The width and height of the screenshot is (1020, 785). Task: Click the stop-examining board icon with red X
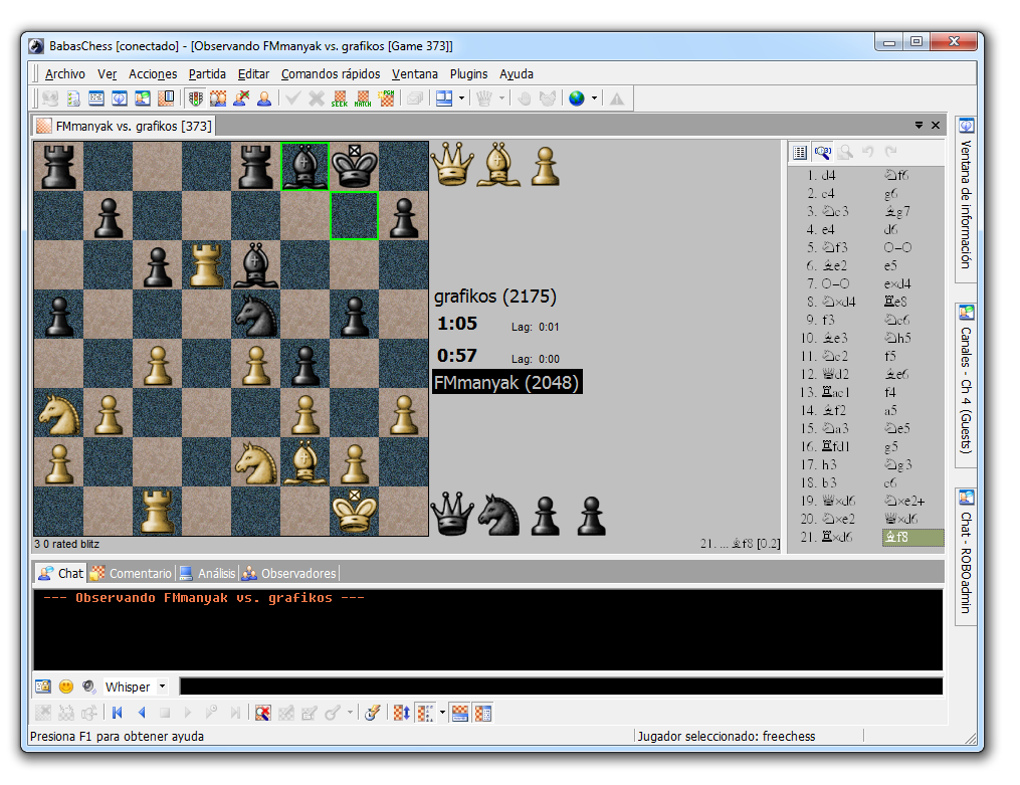tap(263, 713)
